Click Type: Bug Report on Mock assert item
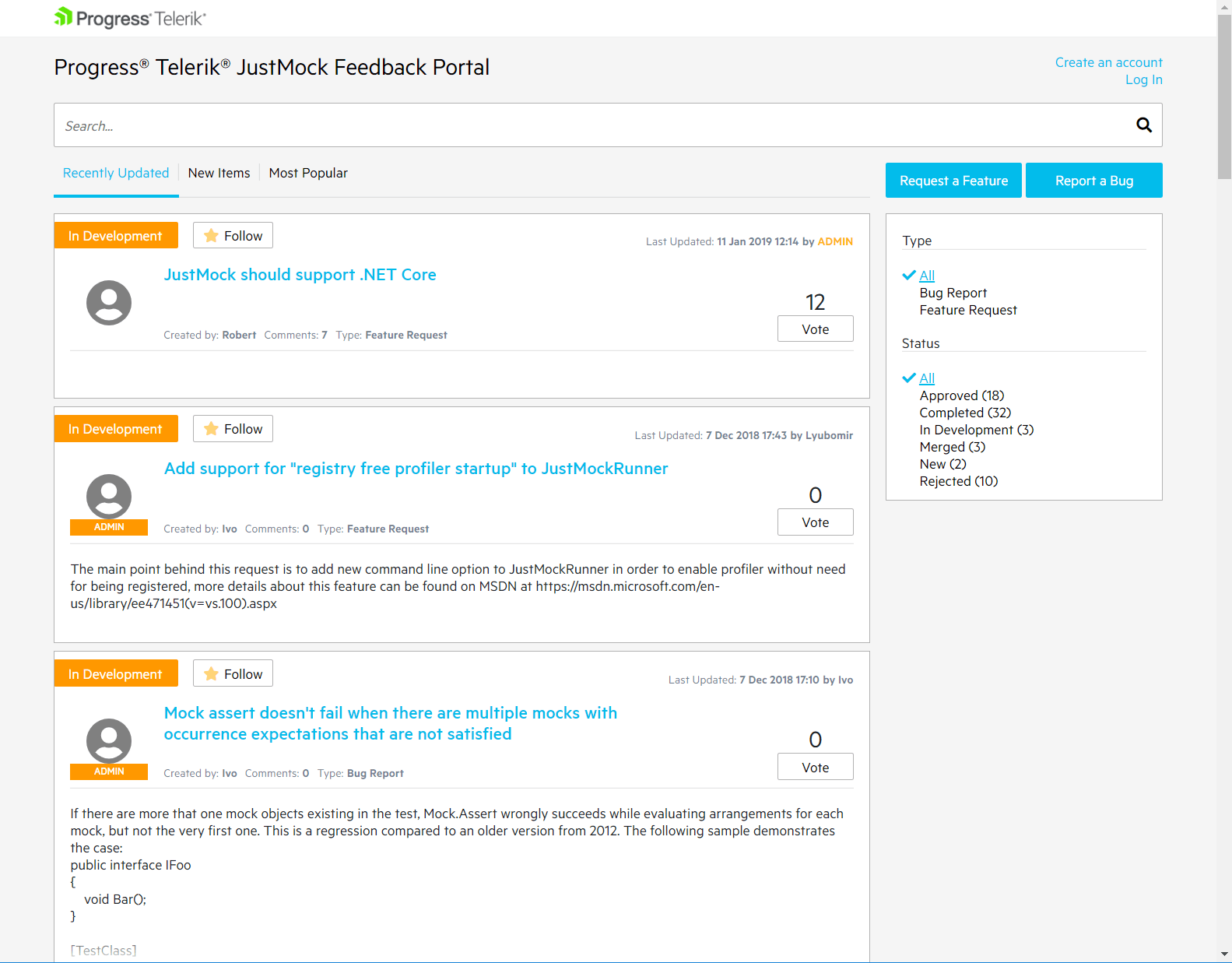Image resolution: width=1232 pixels, height=963 pixels. [x=360, y=774]
